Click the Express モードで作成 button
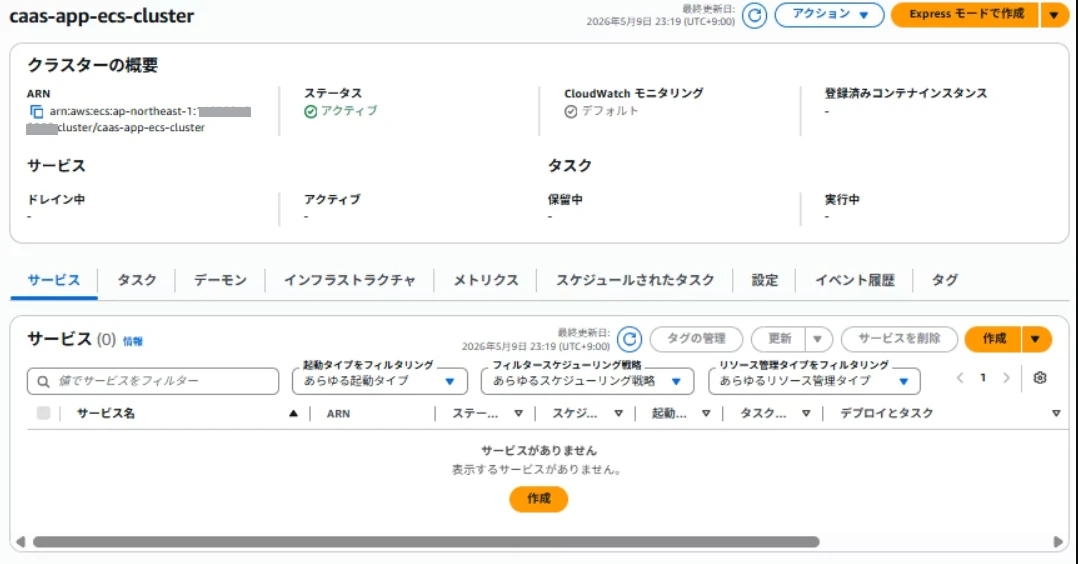 (x=965, y=14)
